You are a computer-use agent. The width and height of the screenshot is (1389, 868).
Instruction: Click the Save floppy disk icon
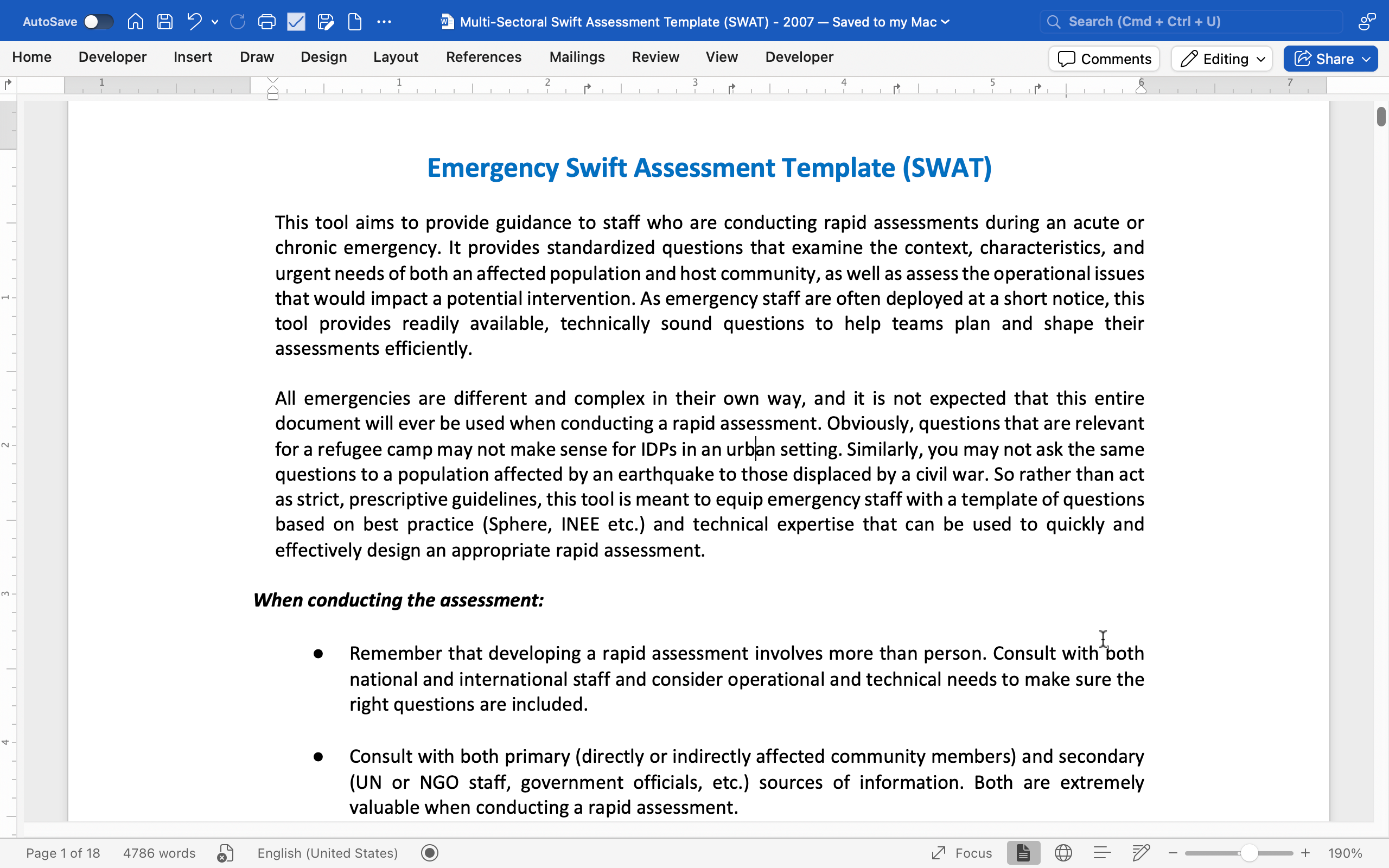click(x=165, y=22)
